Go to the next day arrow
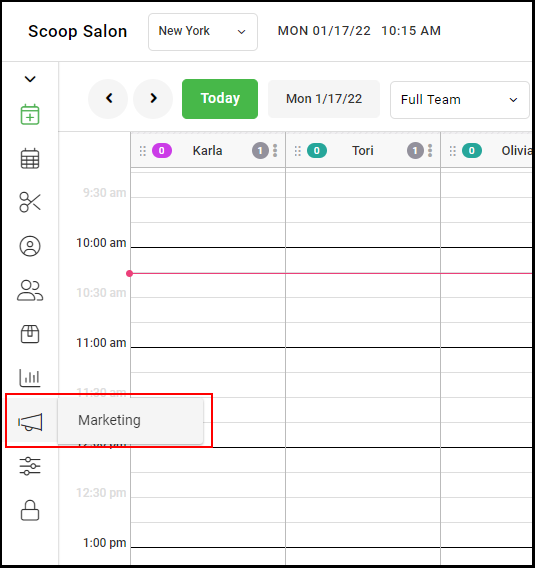The height and width of the screenshot is (568, 535). 153,99
